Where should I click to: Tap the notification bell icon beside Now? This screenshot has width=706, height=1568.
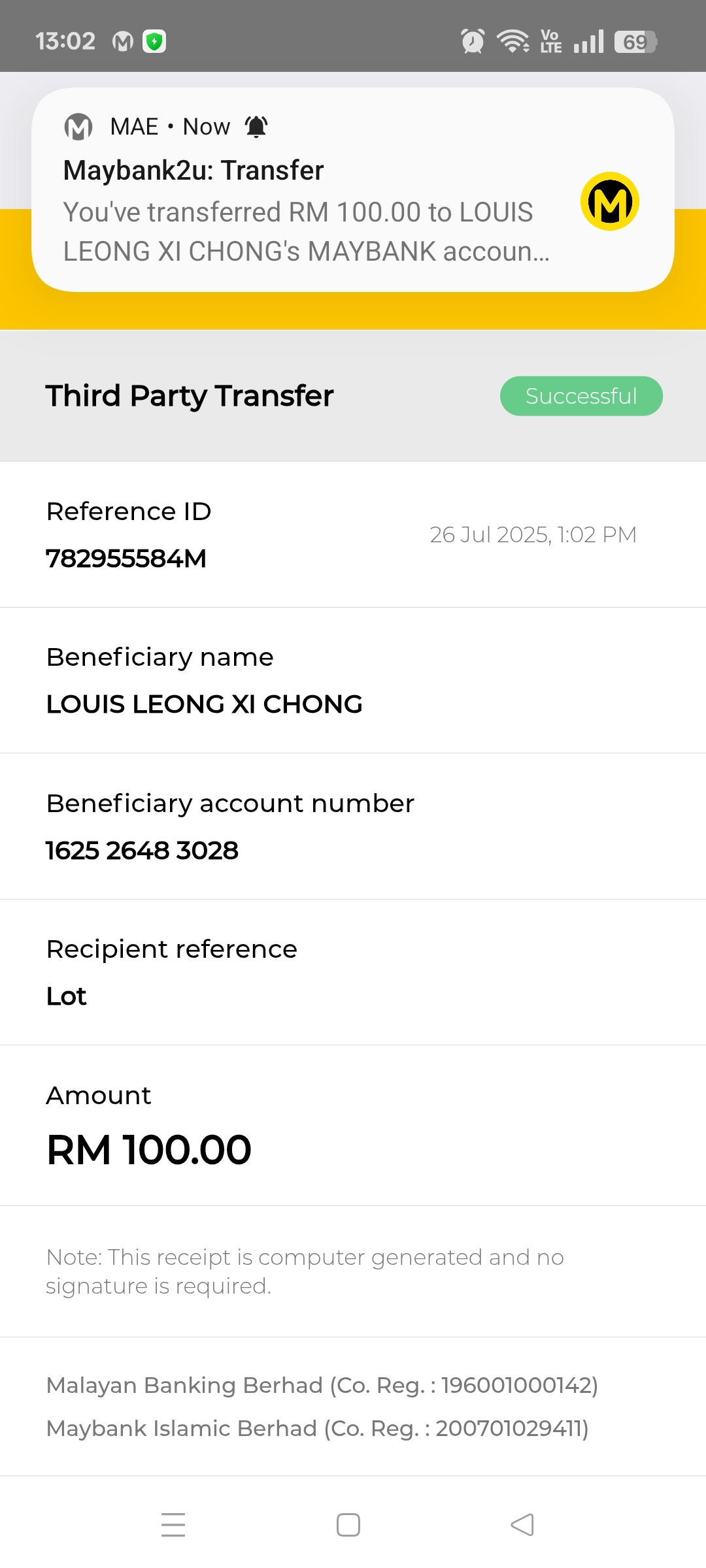[x=256, y=127]
